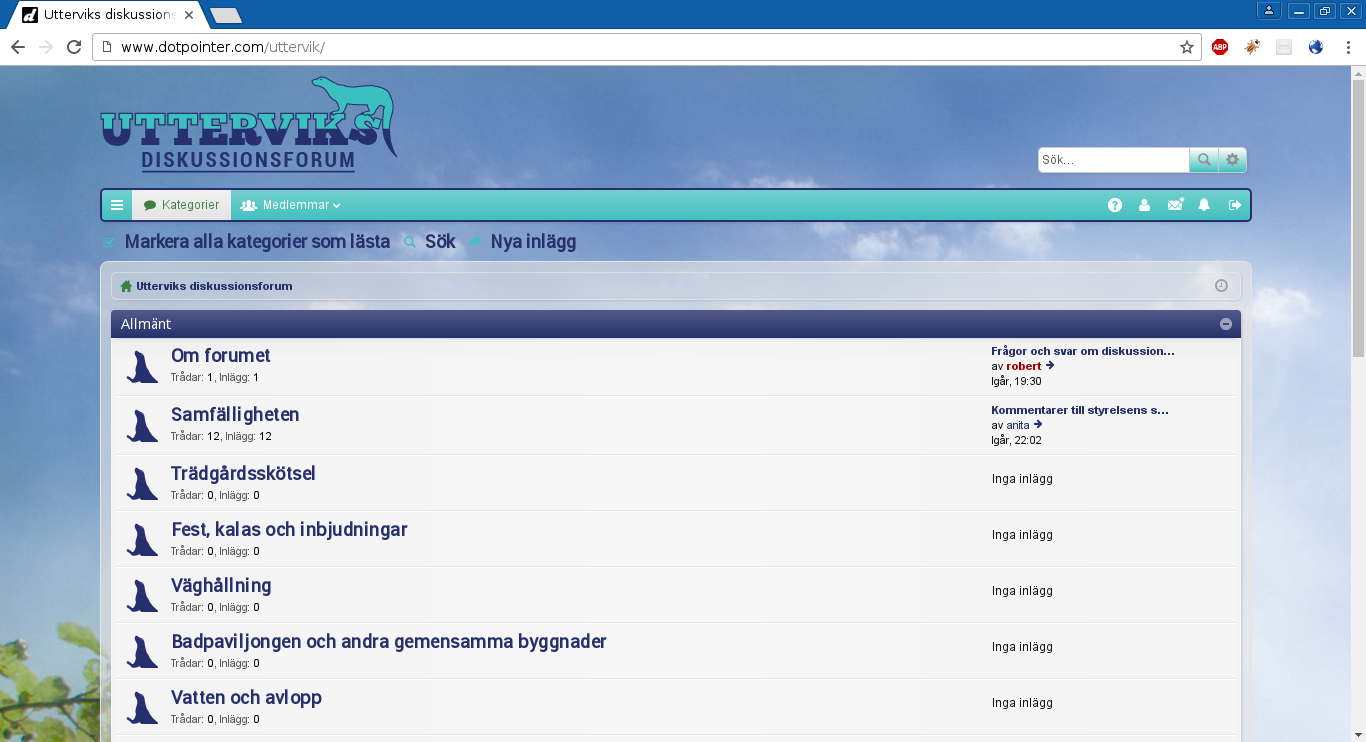
Task: Click the AdBlock Plus extension icon
Action: 1220,47
